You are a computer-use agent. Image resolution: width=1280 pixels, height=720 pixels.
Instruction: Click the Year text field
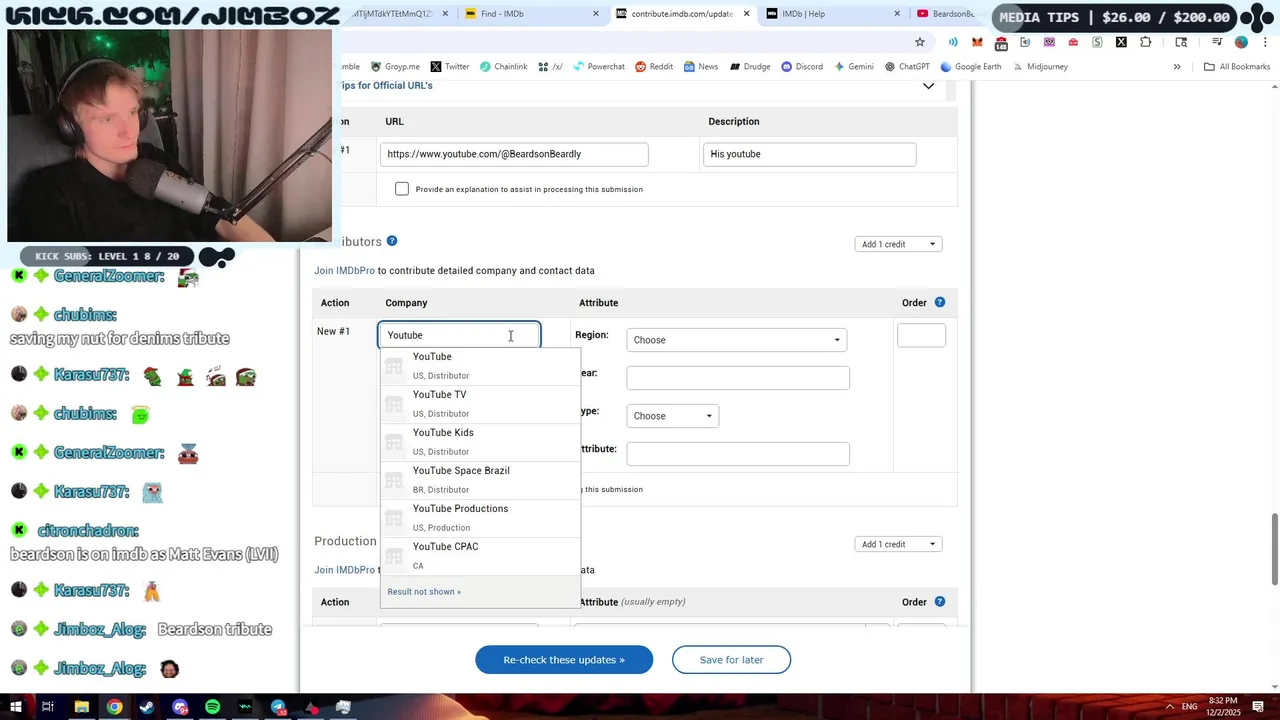[x=738, y=378]
